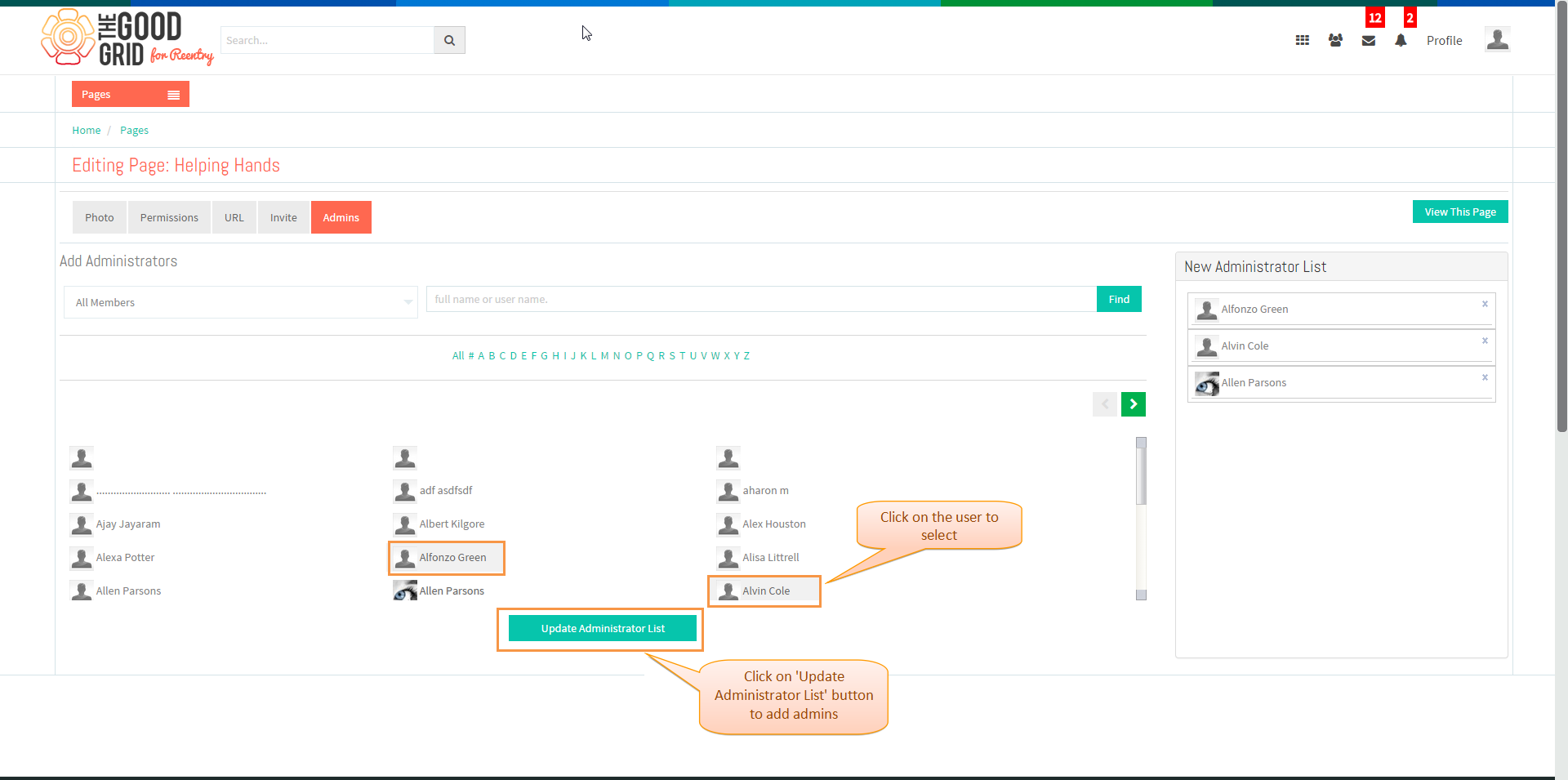Open the apps grid icon in header

[x=1303, y=40]
